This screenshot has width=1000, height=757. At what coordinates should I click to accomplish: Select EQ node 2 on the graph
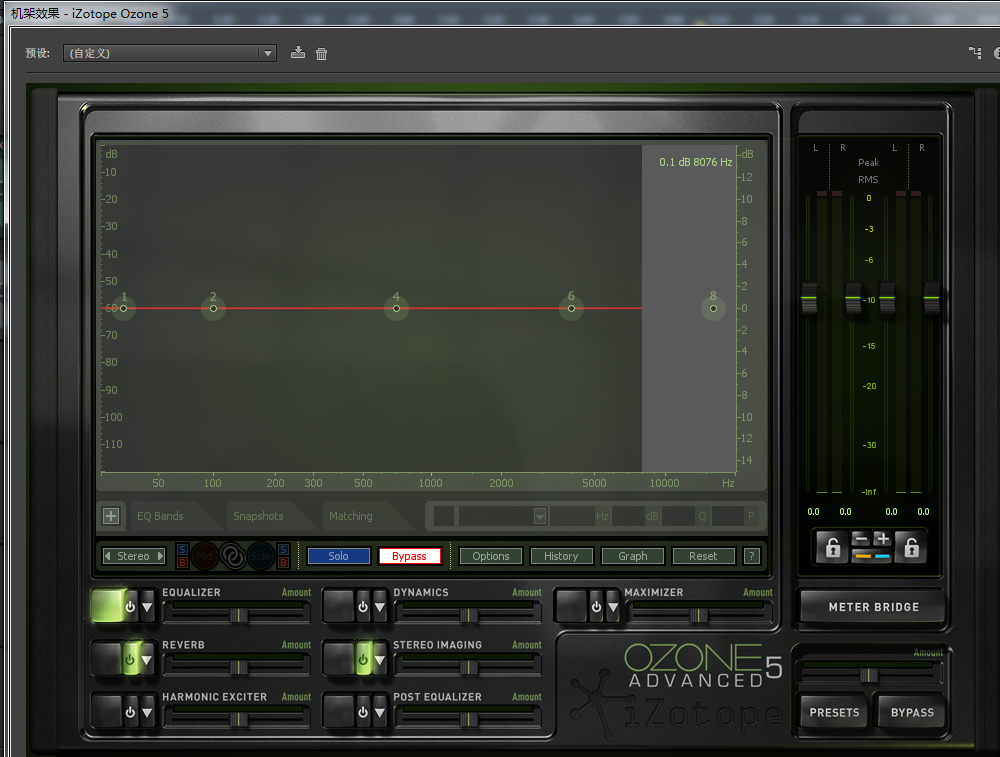(x=214, y=309)
